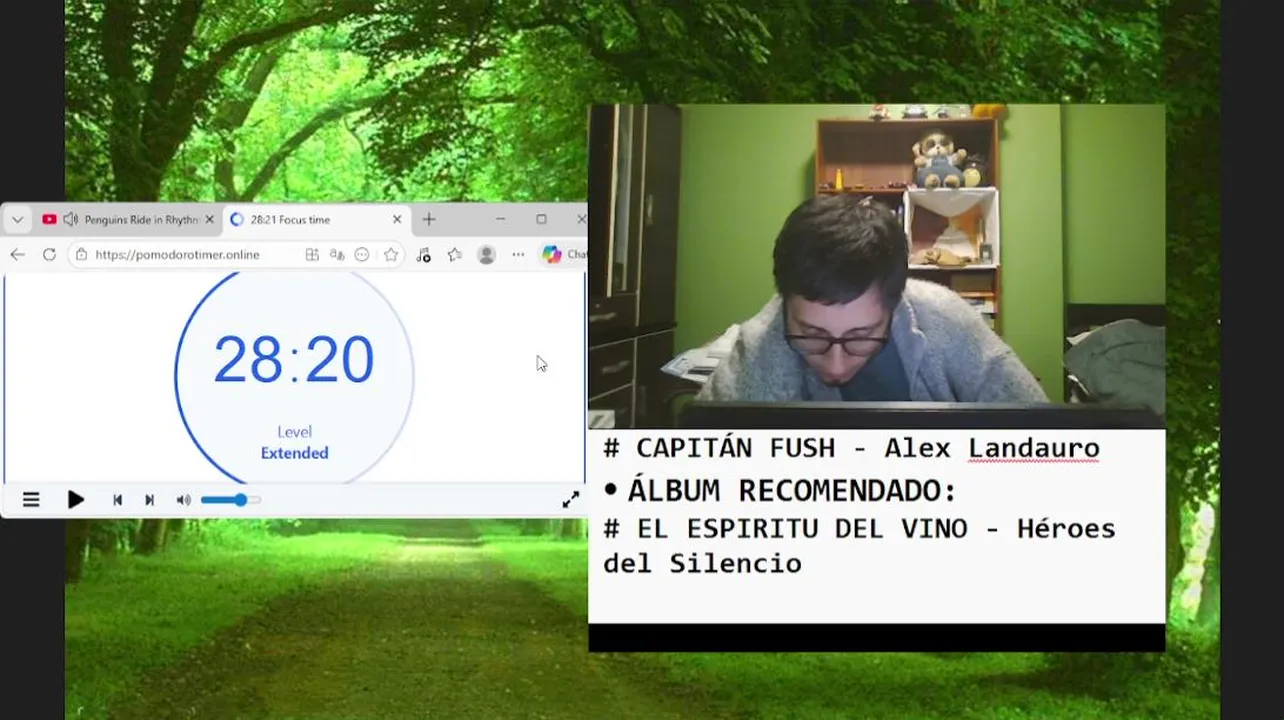Viewport: 1284px width, 720px height.
Task: Close the Focus time tab
Action: (397, 219)
